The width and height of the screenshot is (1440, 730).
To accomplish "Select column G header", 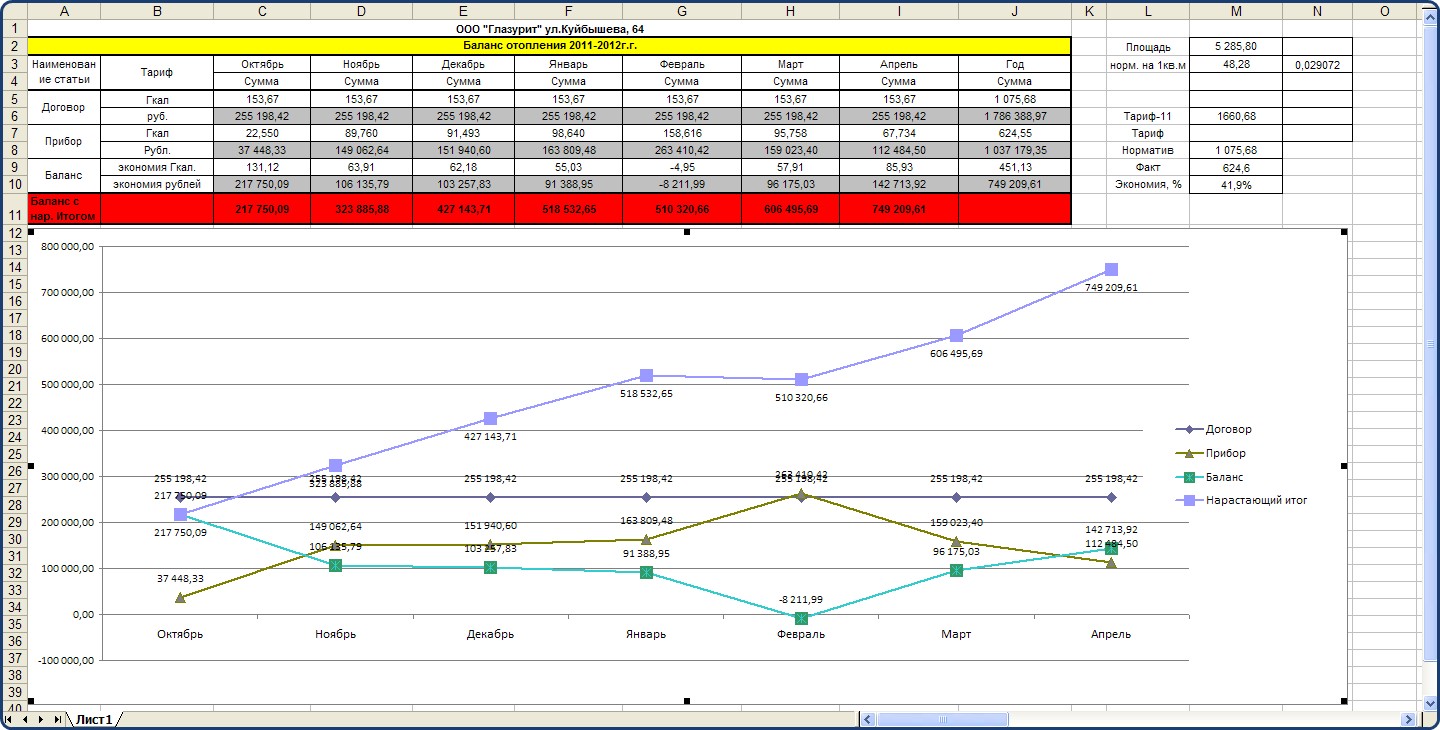I will pos(681,11).
